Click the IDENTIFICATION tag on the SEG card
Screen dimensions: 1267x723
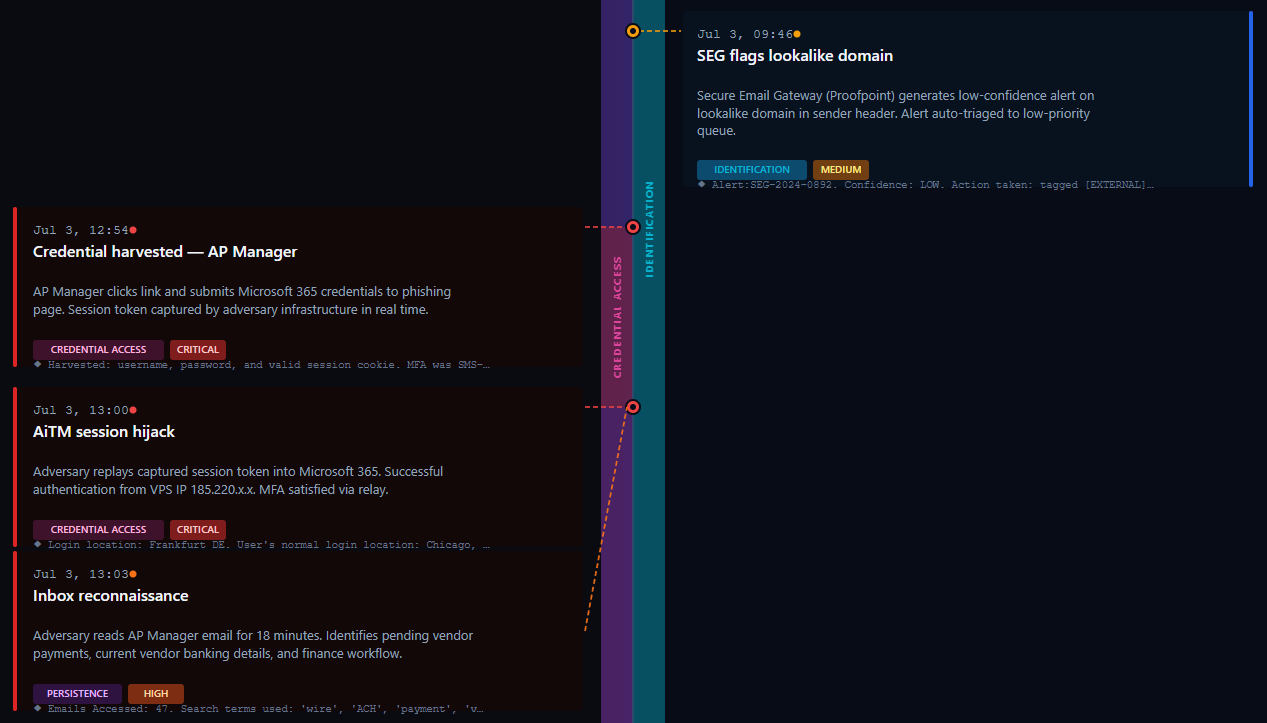(x=752, y=170)
